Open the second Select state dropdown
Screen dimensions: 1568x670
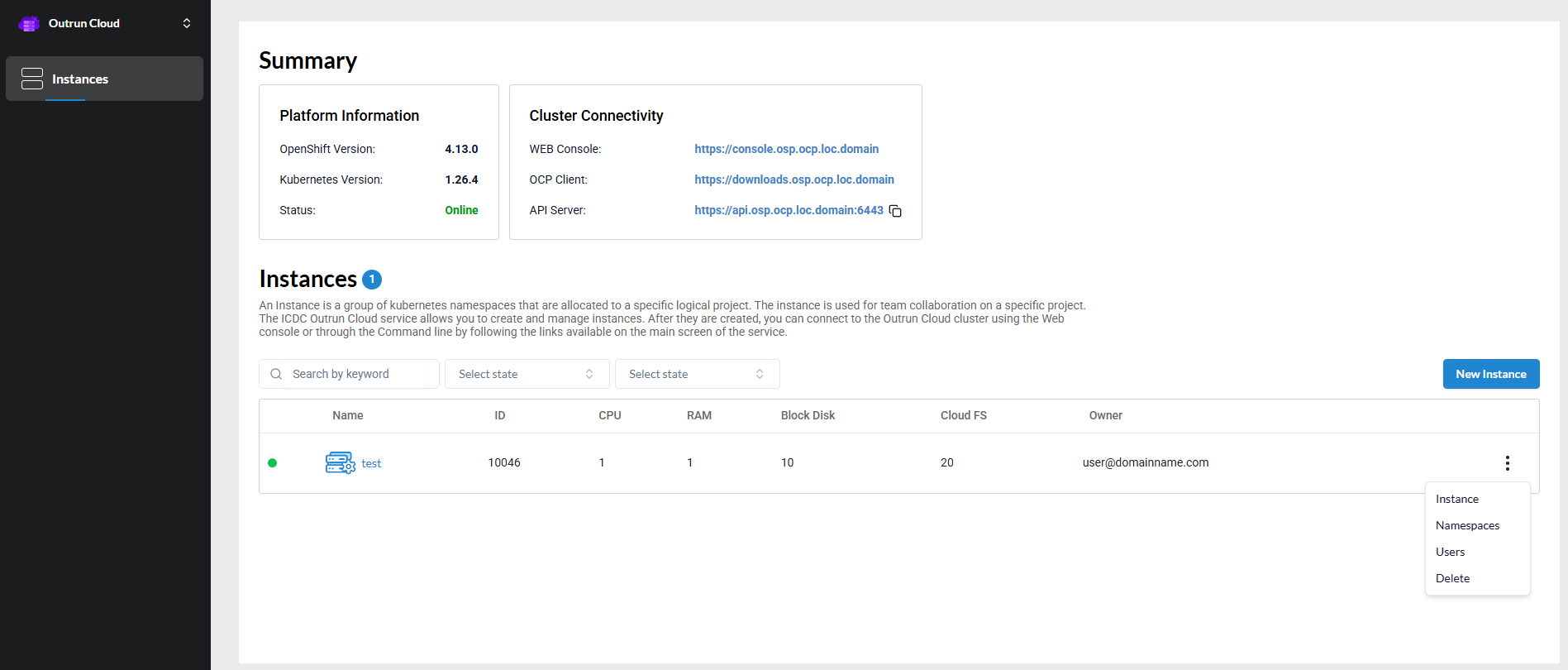697,374
